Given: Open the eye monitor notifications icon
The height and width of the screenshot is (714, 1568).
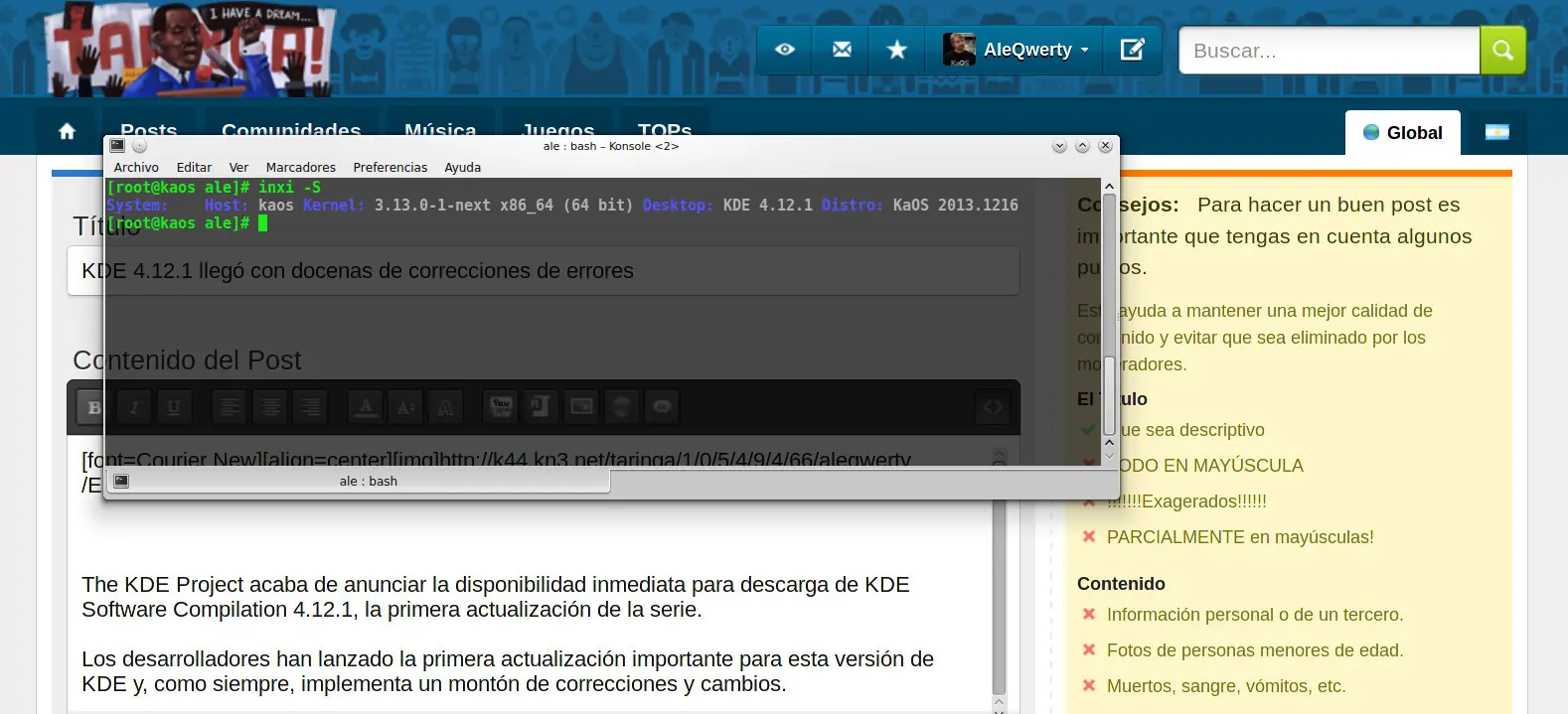Looking at the screenshot, I should [x=785, y=50].
